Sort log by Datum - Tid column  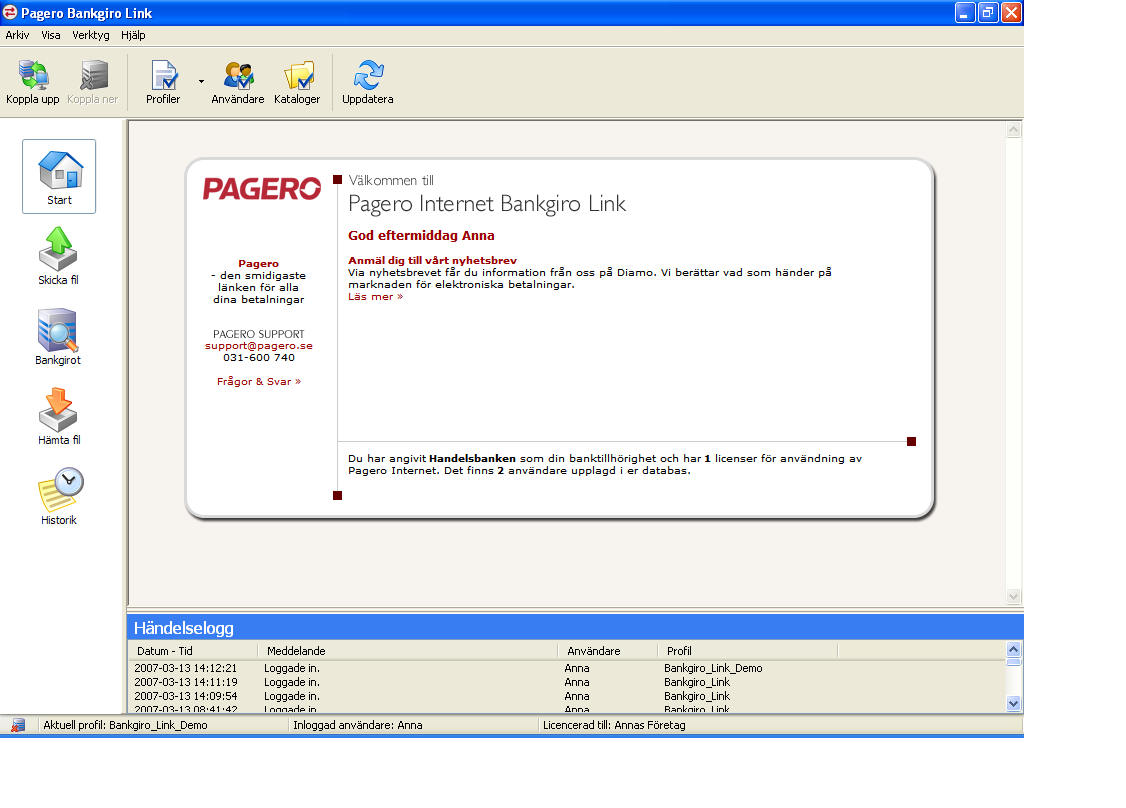pos(192,651)
